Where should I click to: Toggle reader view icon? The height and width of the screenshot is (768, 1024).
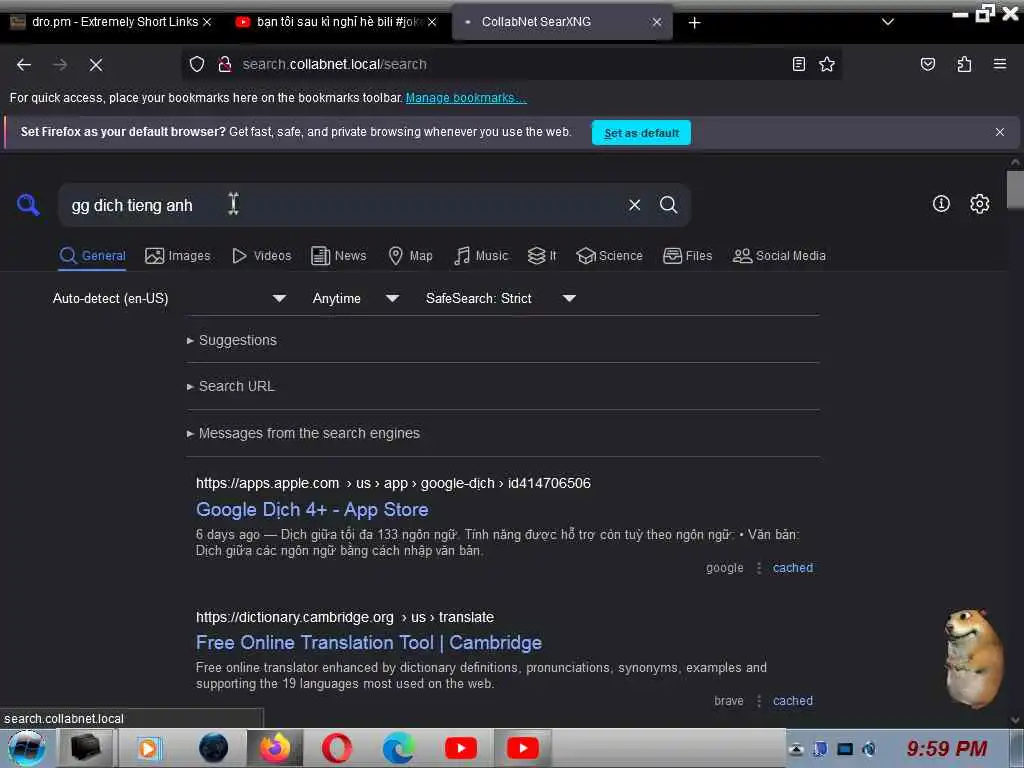[x=798, y=64]
